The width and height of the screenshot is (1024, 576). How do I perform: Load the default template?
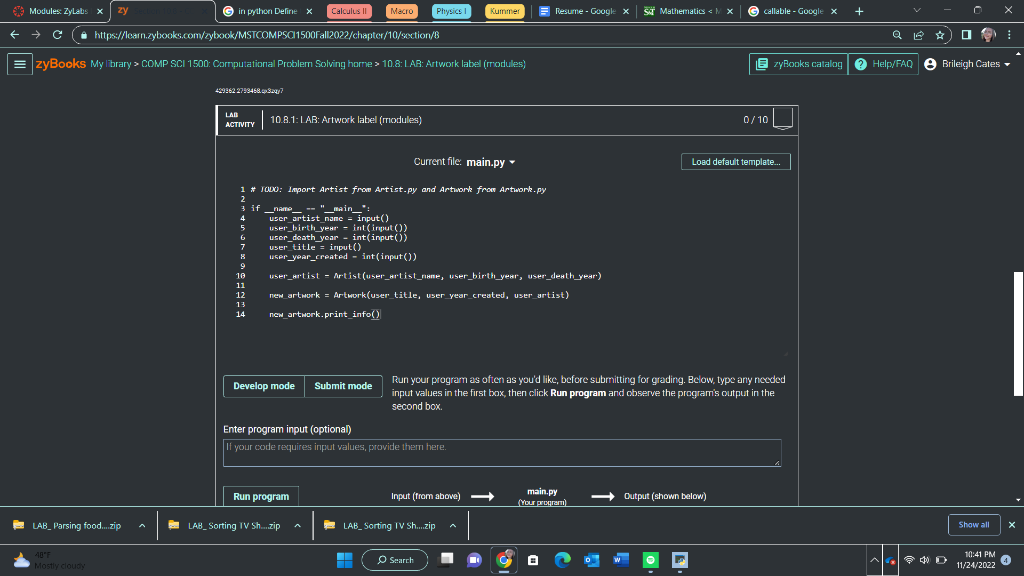[735, 161]
